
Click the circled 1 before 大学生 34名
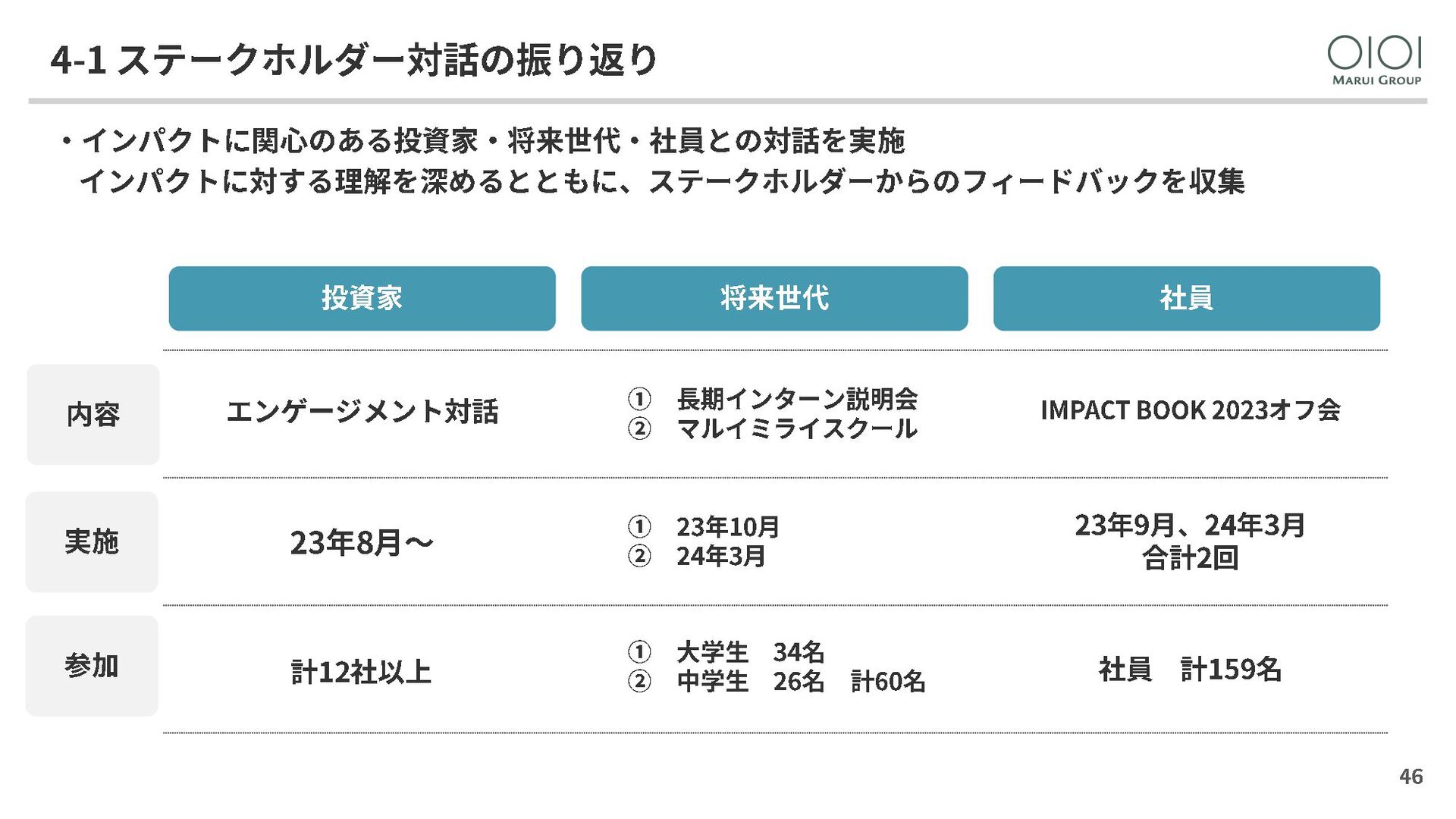(x=639, y=651)
